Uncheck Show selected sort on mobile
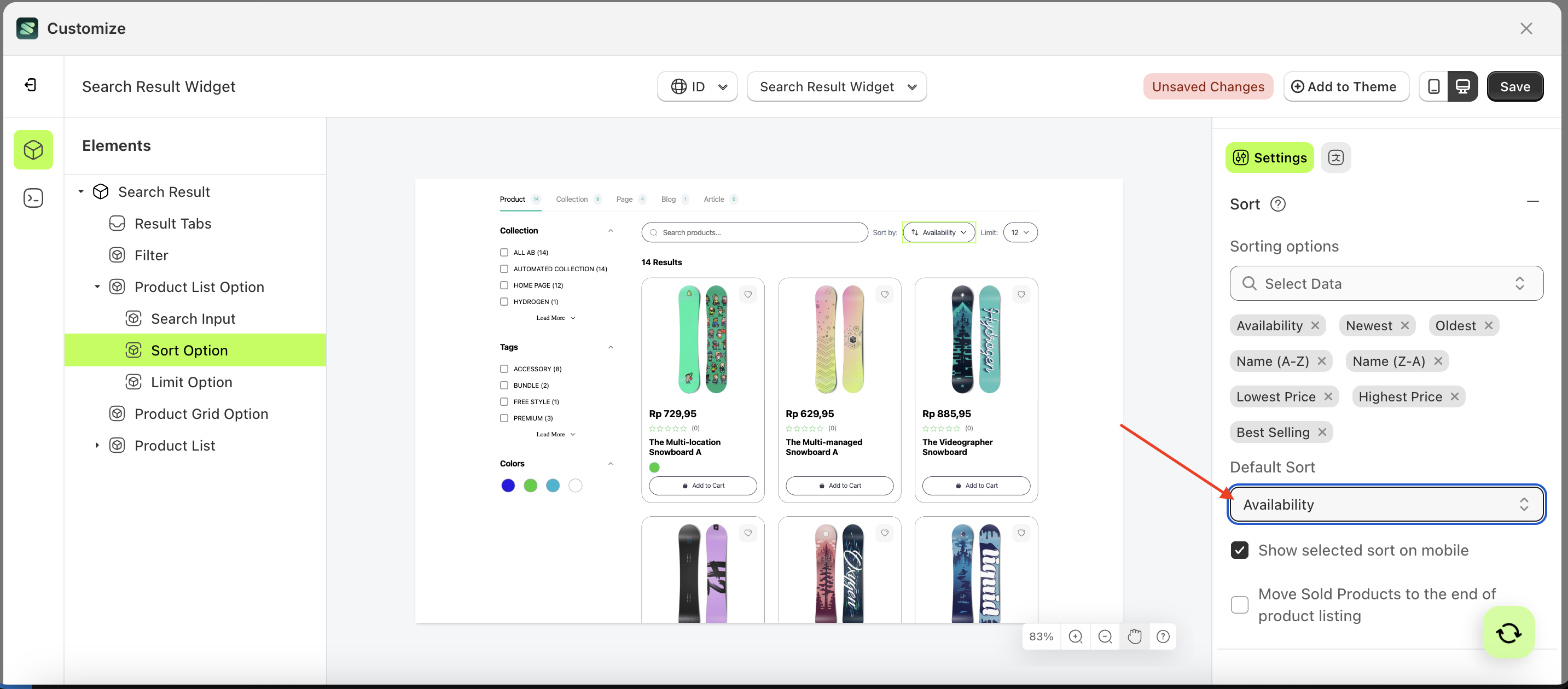 (x=1239, y=550)
